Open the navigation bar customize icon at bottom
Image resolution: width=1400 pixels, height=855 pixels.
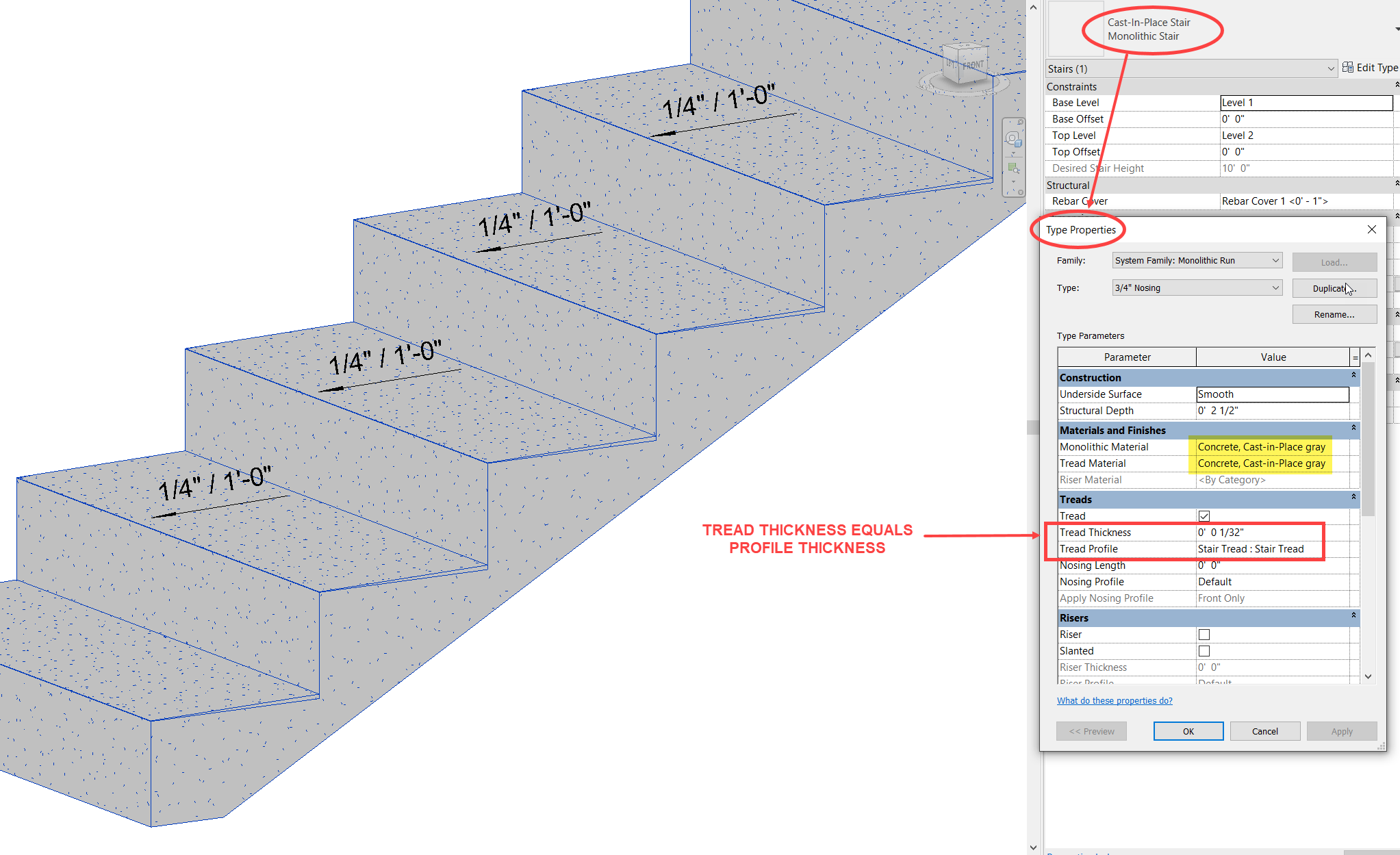pyautogui.click(x=1021, y=192)
